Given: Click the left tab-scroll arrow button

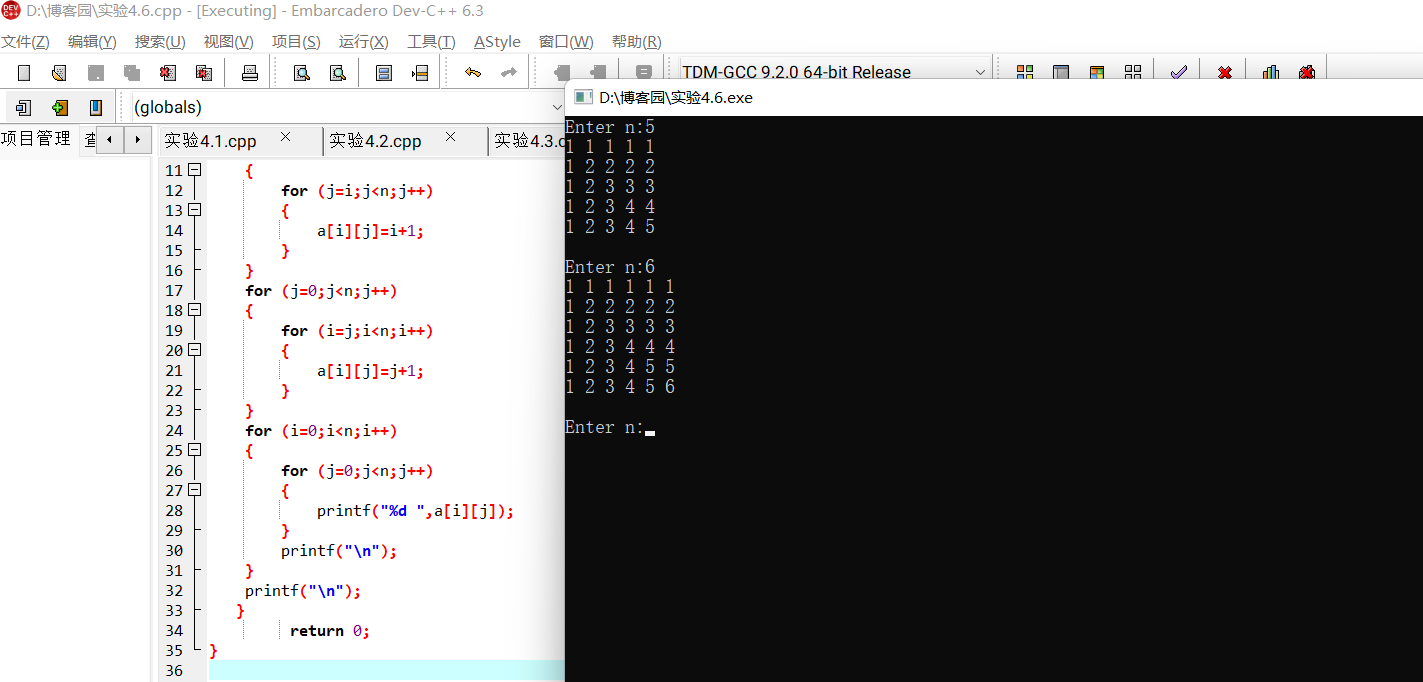Looking at the screenshot, I should coord(110,140).
